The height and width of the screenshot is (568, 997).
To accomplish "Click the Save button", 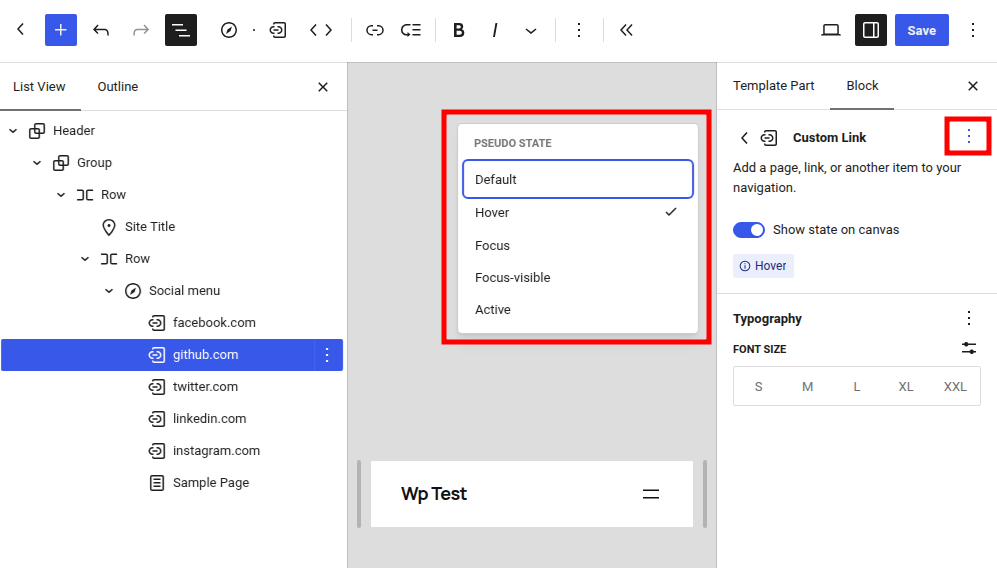I will (921, 30).
